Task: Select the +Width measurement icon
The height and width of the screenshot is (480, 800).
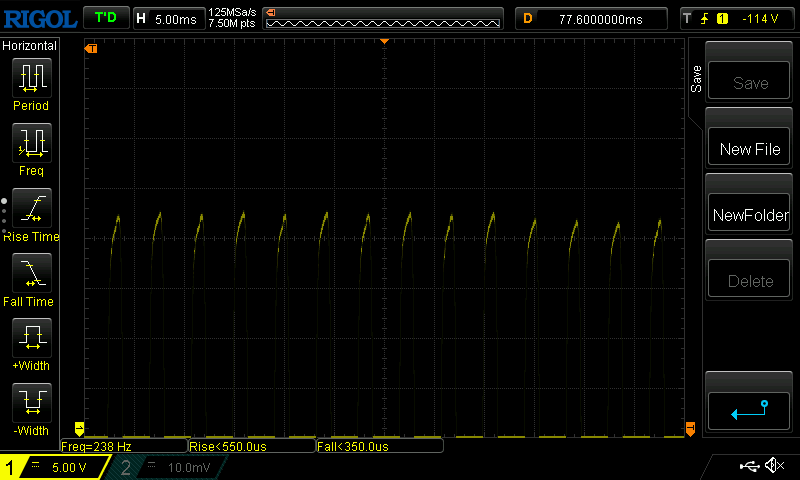Action: [32, 337]
